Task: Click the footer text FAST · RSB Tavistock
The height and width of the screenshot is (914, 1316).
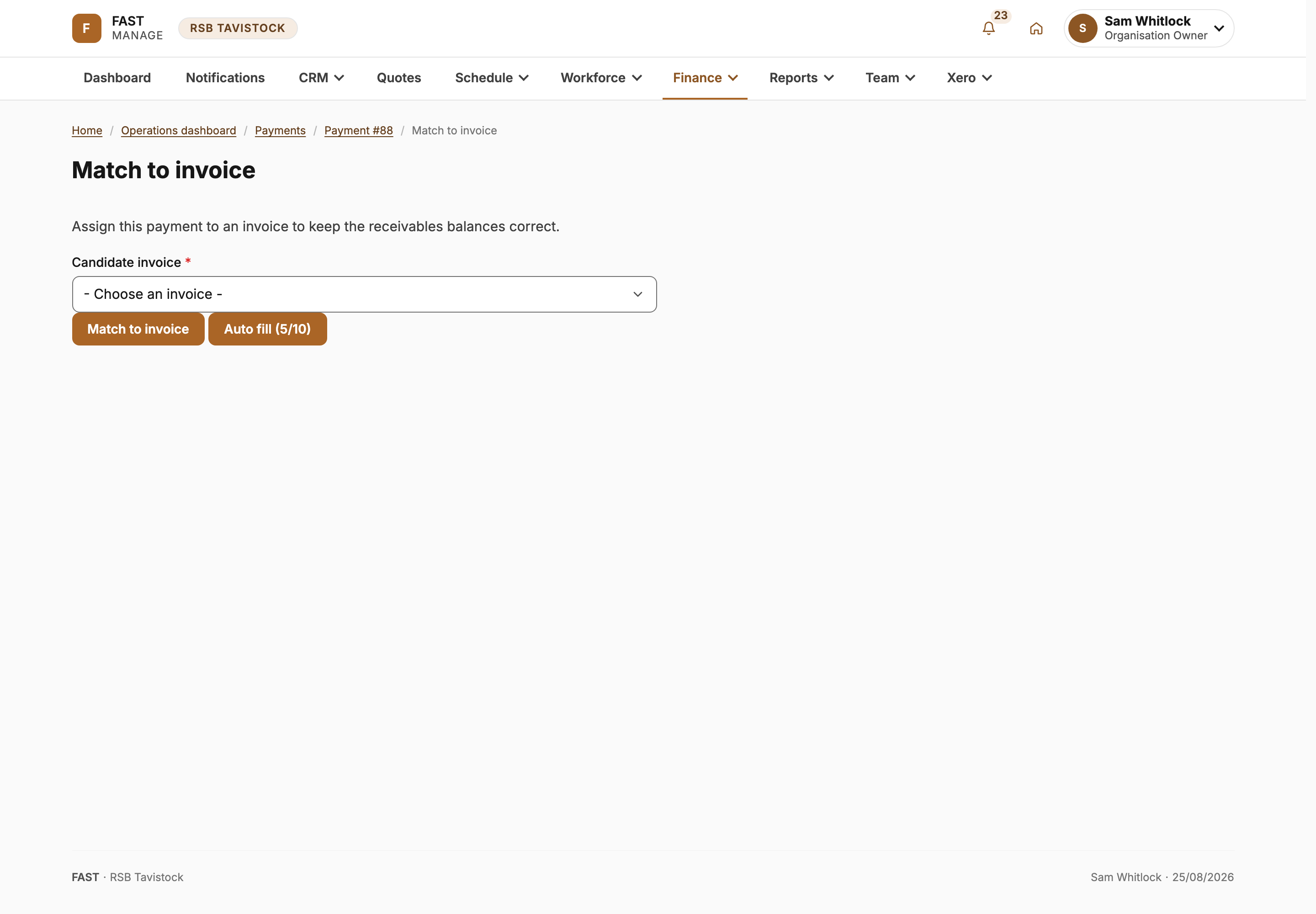Action: point(127,877)
